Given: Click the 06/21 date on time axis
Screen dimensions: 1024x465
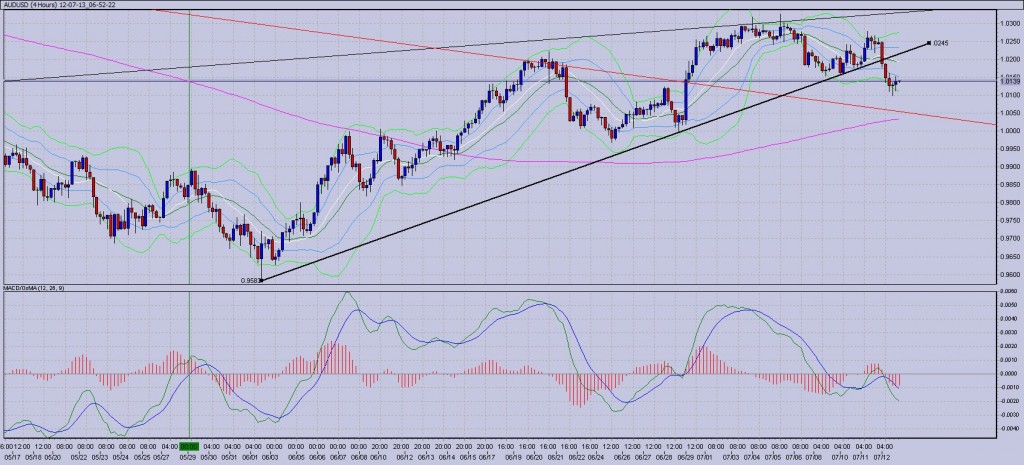Looking at the screenshot, I should point(556,457).
